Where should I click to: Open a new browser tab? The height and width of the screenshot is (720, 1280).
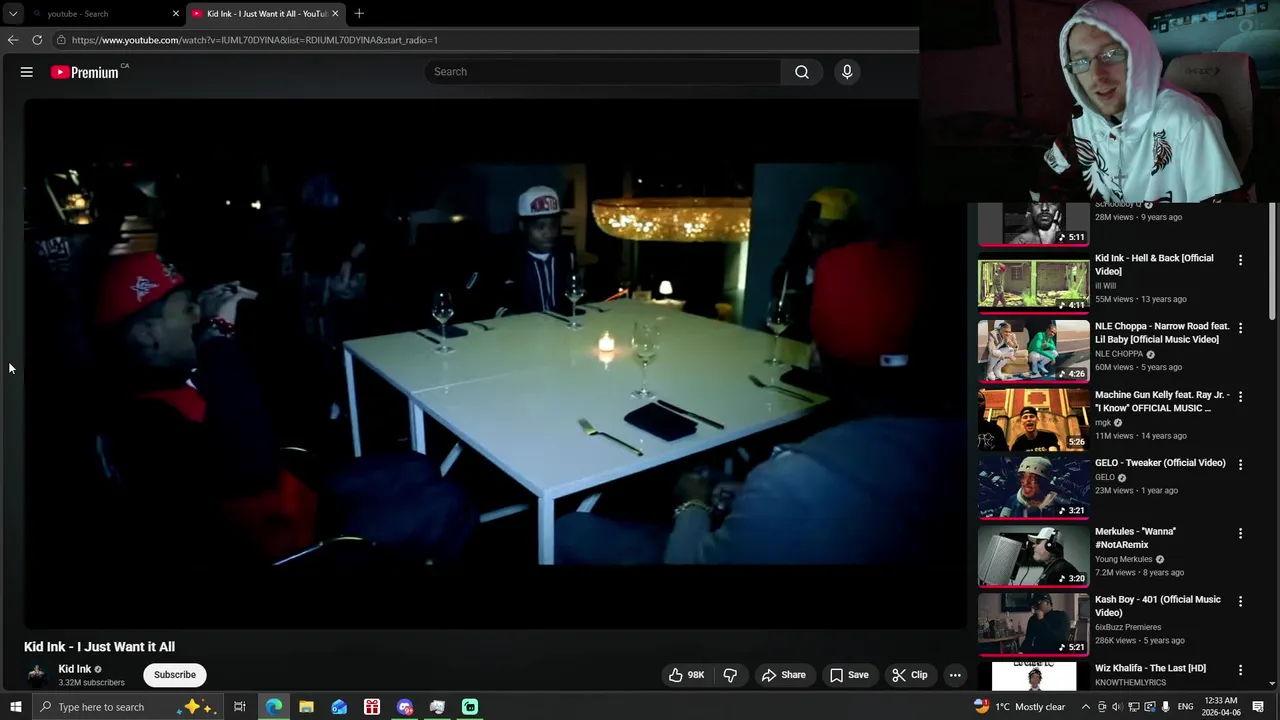(x=359, y=13)
